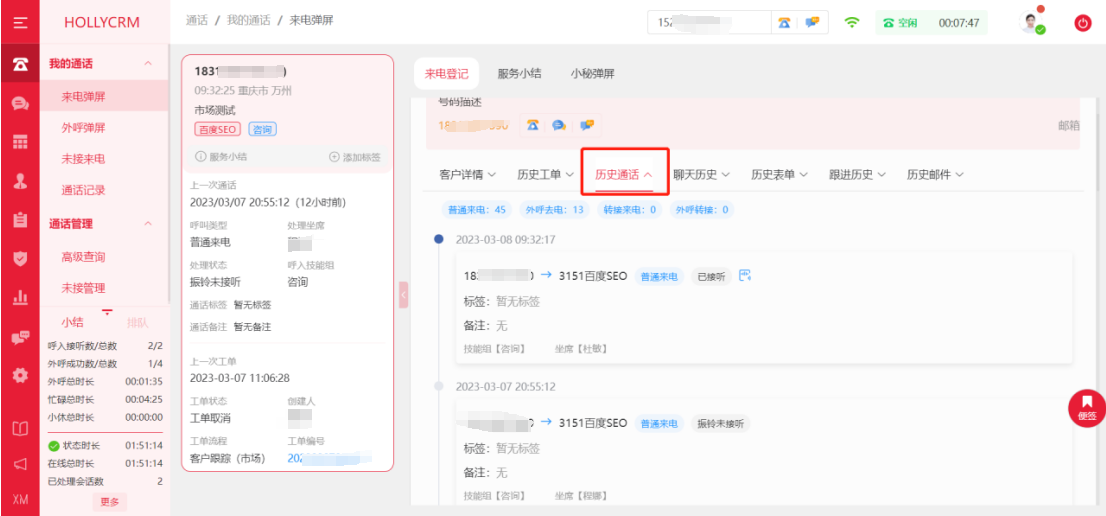Viewport: 1106px width, 516px height.
Task: Click the chat icon next to customer number
Action: tap(559, 125)
